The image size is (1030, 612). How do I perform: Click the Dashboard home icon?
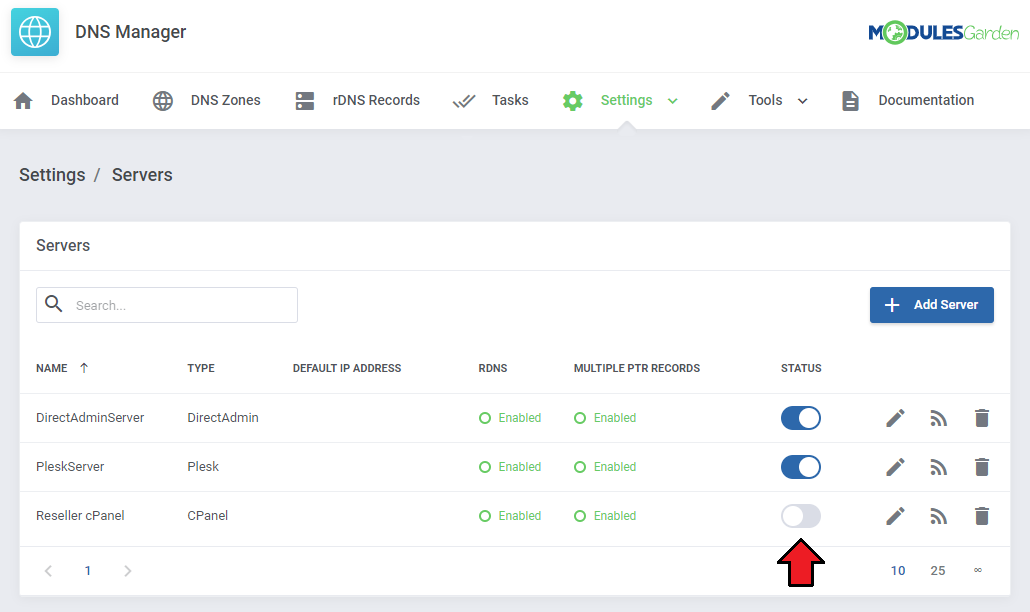point(23,100)
